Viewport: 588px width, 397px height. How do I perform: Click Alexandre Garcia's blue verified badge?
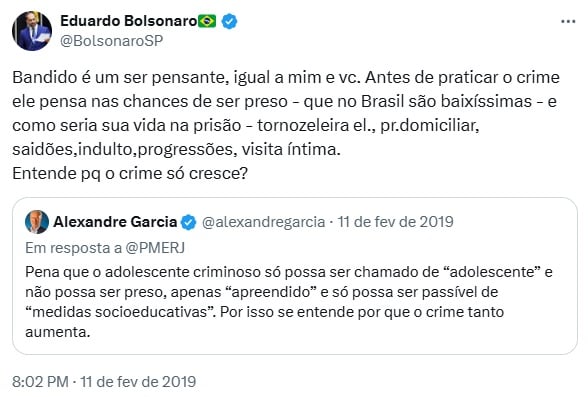pos(188,222)
